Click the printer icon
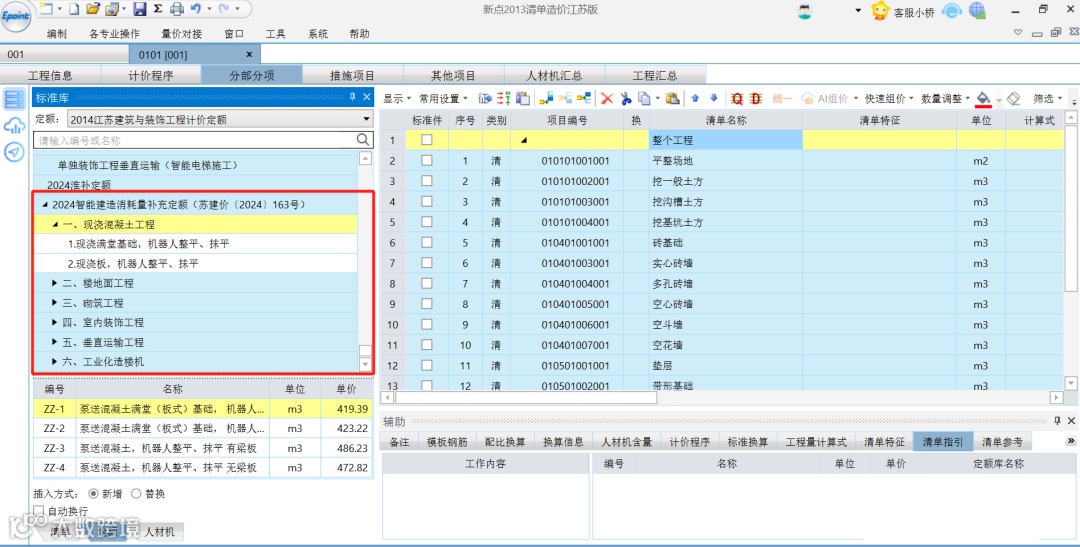 pyautogui.click(x=176, y=9)
